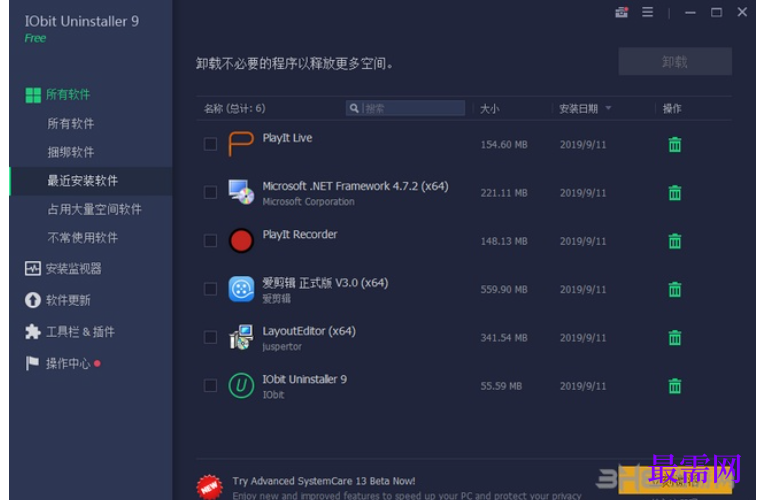Click Try Advanced SystemCare 13 Beta link
This screenshot has height=500, width=760.
coord(324,481)
